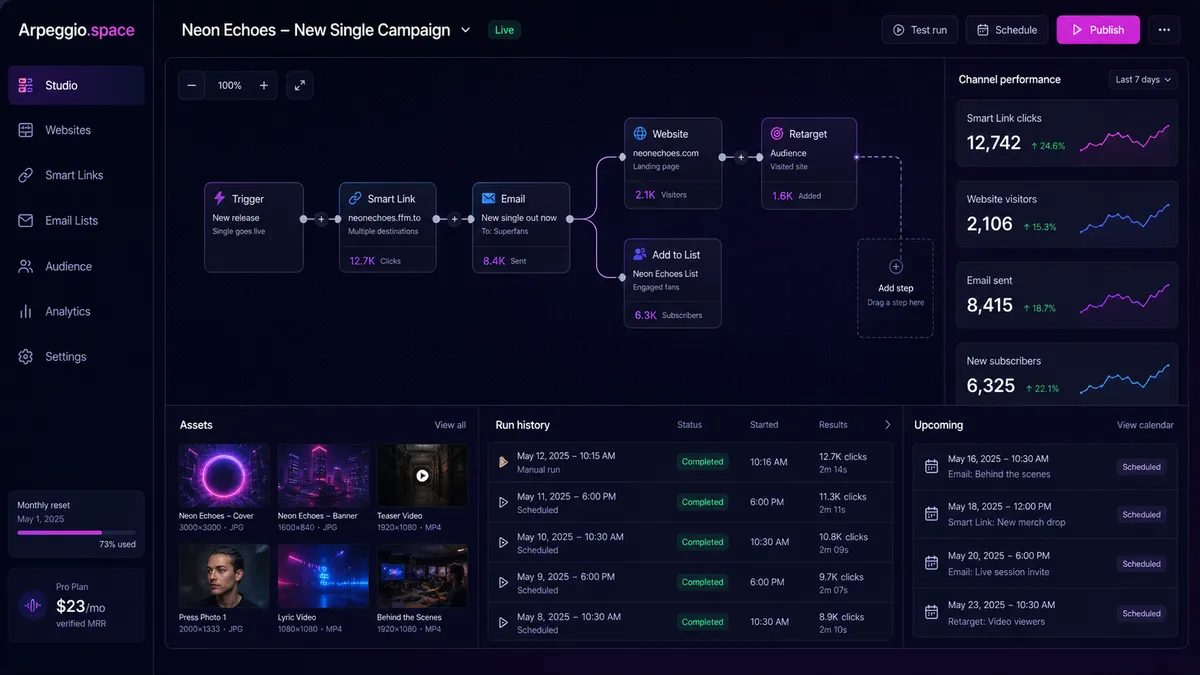This screenshot has width=1200, height=675.
Task: Click the Results column header
Action: (833, 425)
